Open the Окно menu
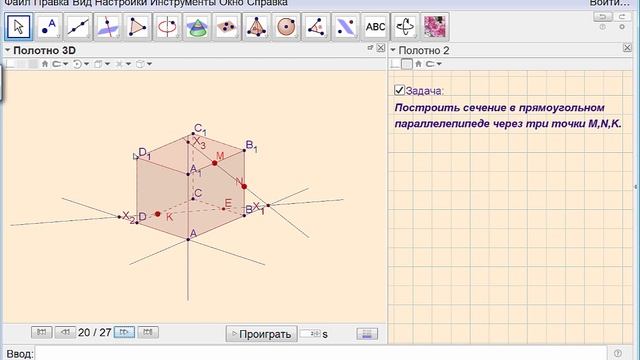 232,3
